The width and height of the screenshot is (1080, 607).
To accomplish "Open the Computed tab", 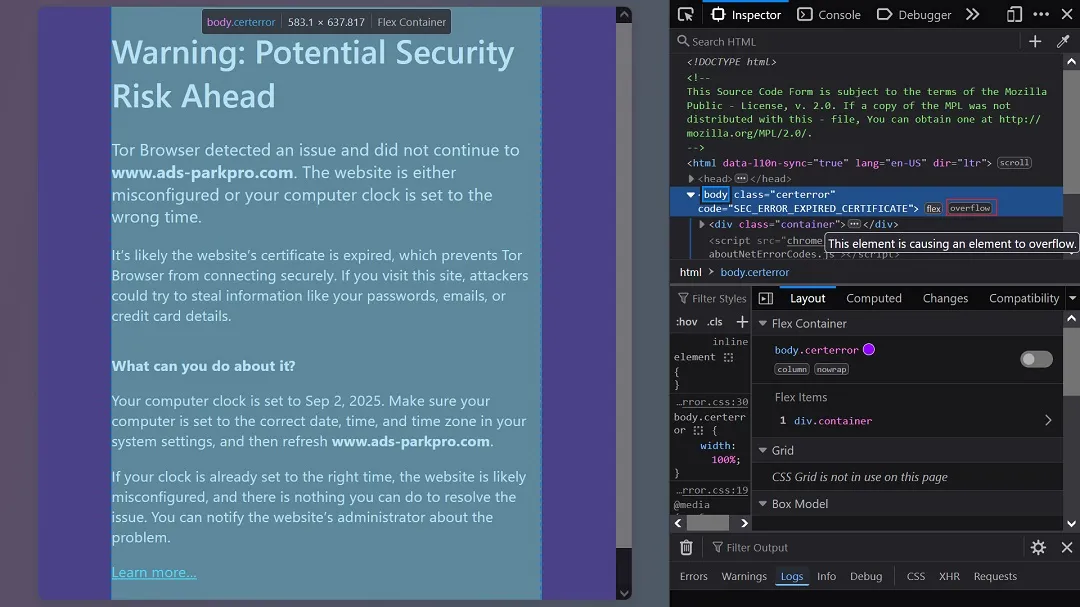I will coord(873,298).
